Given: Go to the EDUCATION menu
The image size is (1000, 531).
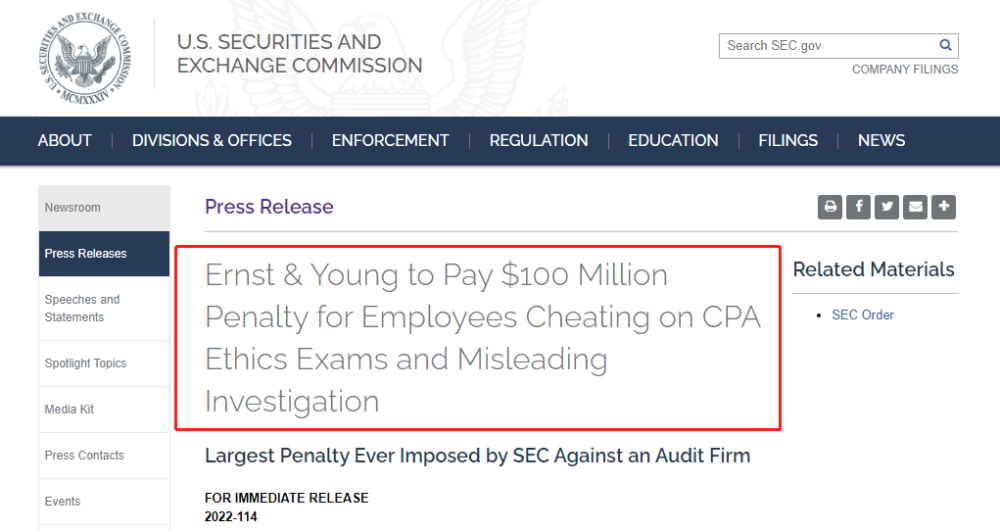Looking at the screenshot, I should click(673, 141).
